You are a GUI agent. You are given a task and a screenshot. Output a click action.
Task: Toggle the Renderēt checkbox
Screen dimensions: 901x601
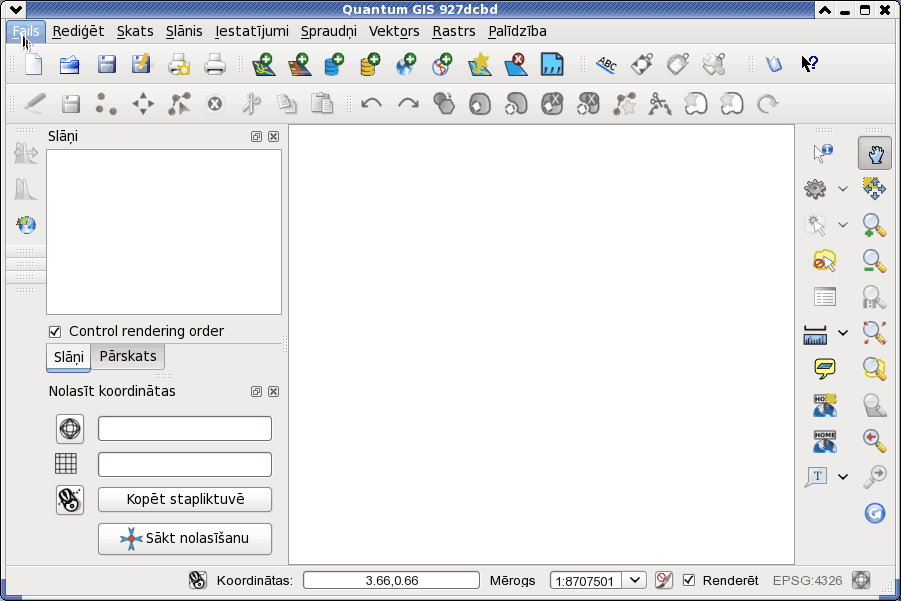click(x=688, y=580)
